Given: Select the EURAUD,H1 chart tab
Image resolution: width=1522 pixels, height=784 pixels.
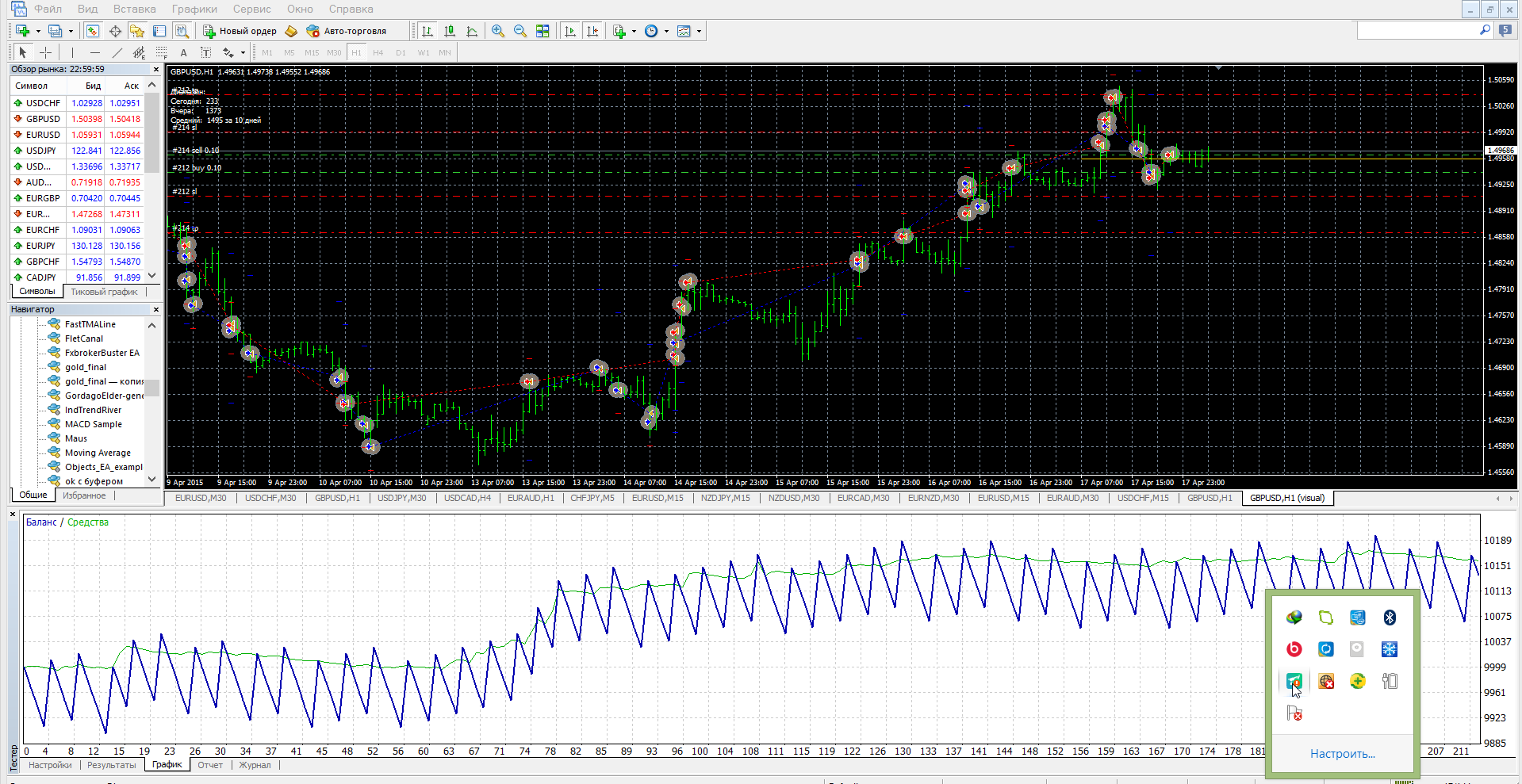Looking at the screenshot, I should [531, 498].
